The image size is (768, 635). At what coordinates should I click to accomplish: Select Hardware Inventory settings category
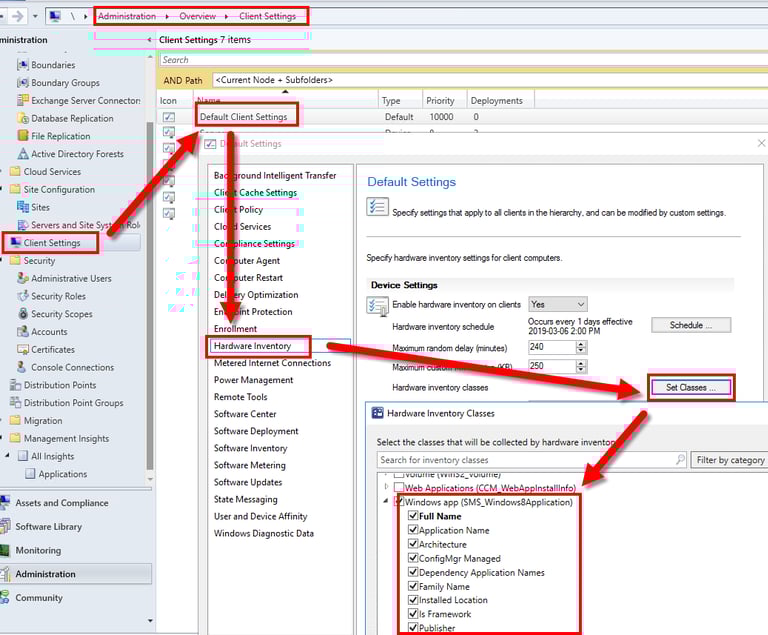tap(252, 346)
